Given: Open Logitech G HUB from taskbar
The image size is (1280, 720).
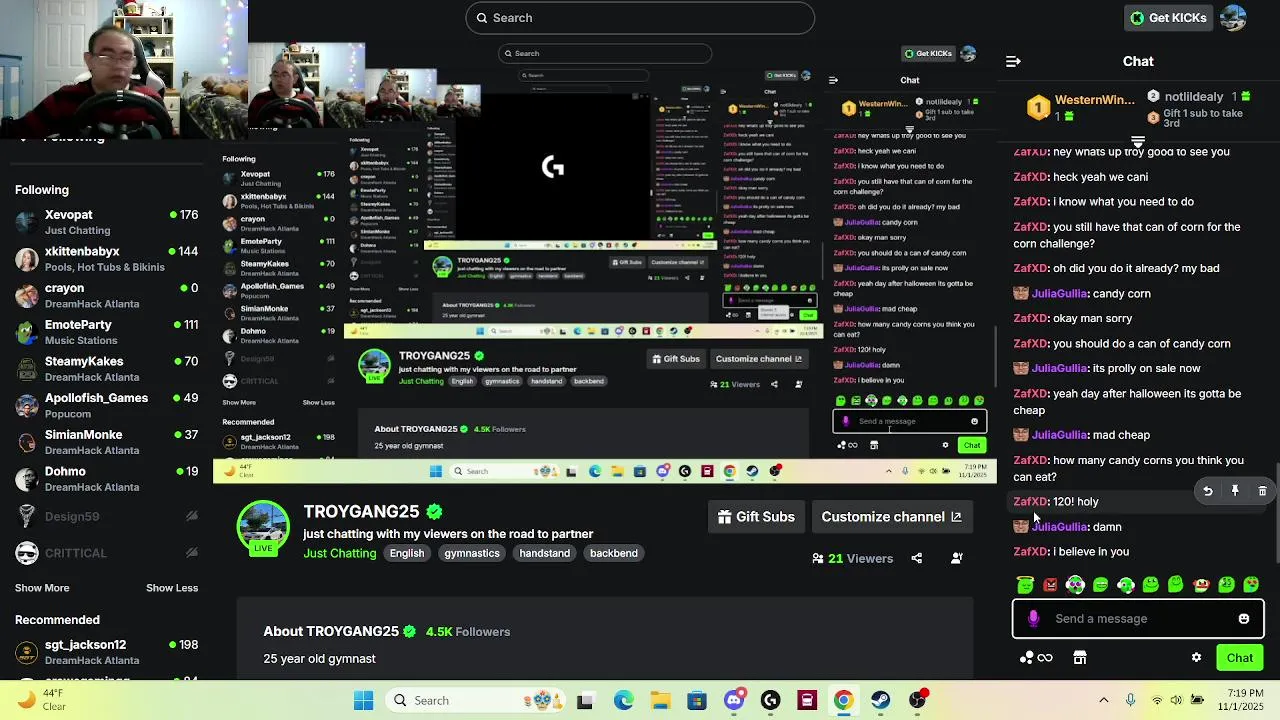Looking at the screenshot, I should pyautogui.click(x=770, y=700).
